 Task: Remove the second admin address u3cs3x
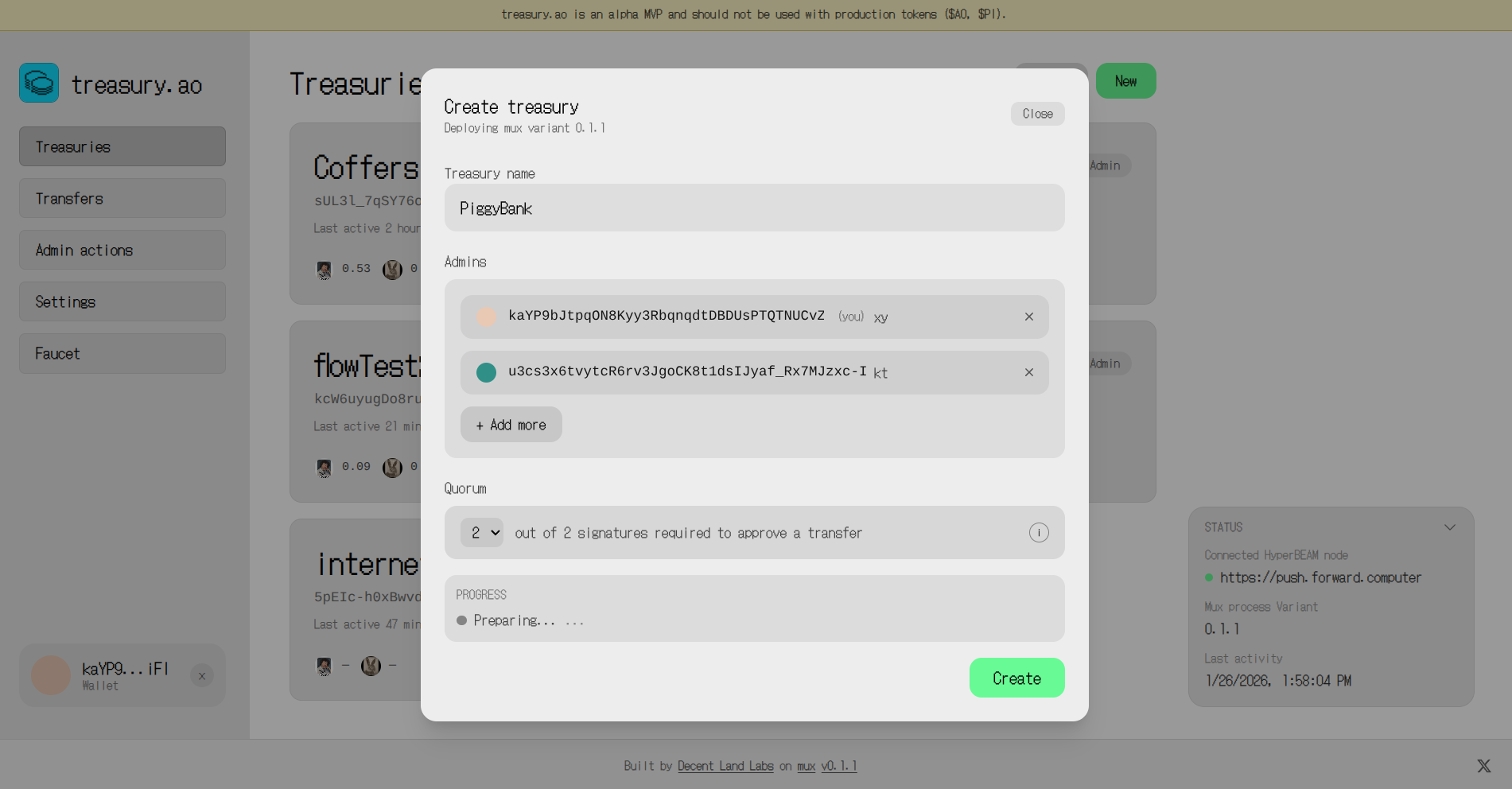(1028, 372)
